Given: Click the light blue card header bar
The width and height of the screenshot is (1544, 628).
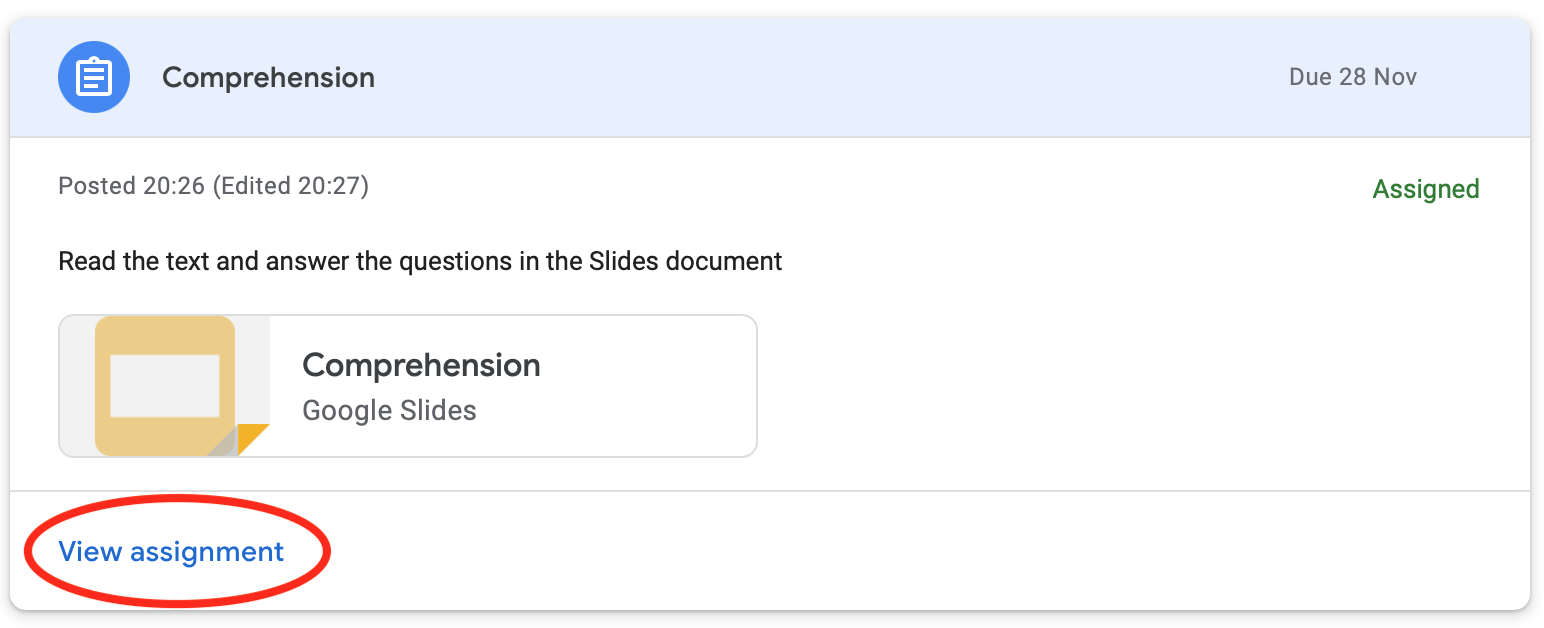Looking at the screenshot, I should point(770,77).
